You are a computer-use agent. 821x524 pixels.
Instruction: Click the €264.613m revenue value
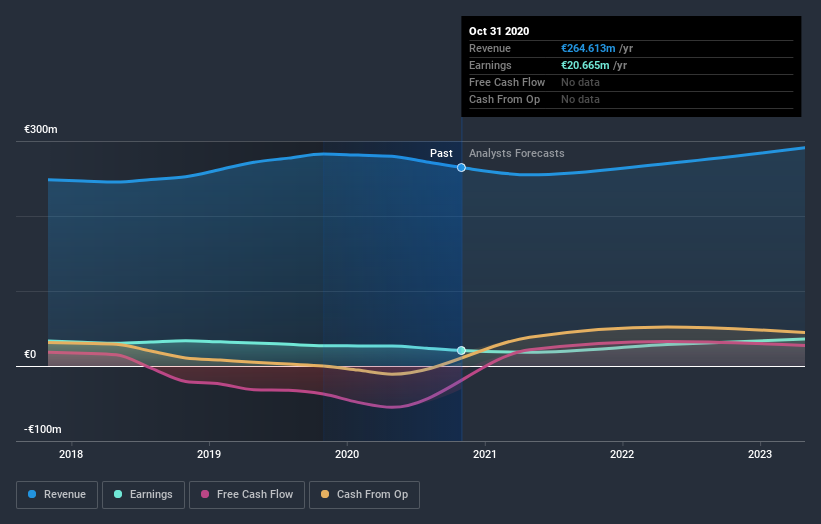(x=588, y=48)
